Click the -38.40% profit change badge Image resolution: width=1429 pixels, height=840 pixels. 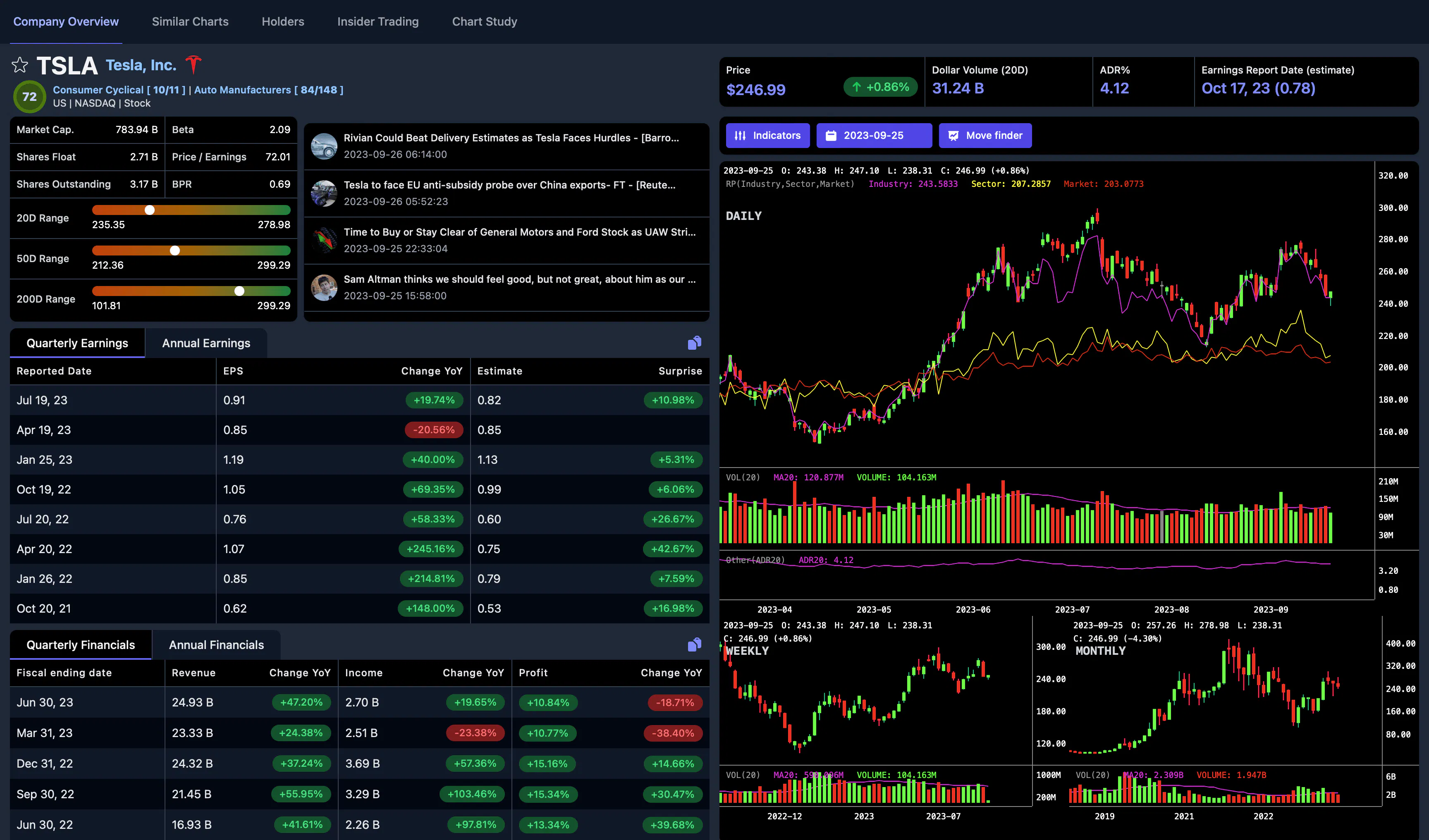pyautogui.click(x=673, y=733)
